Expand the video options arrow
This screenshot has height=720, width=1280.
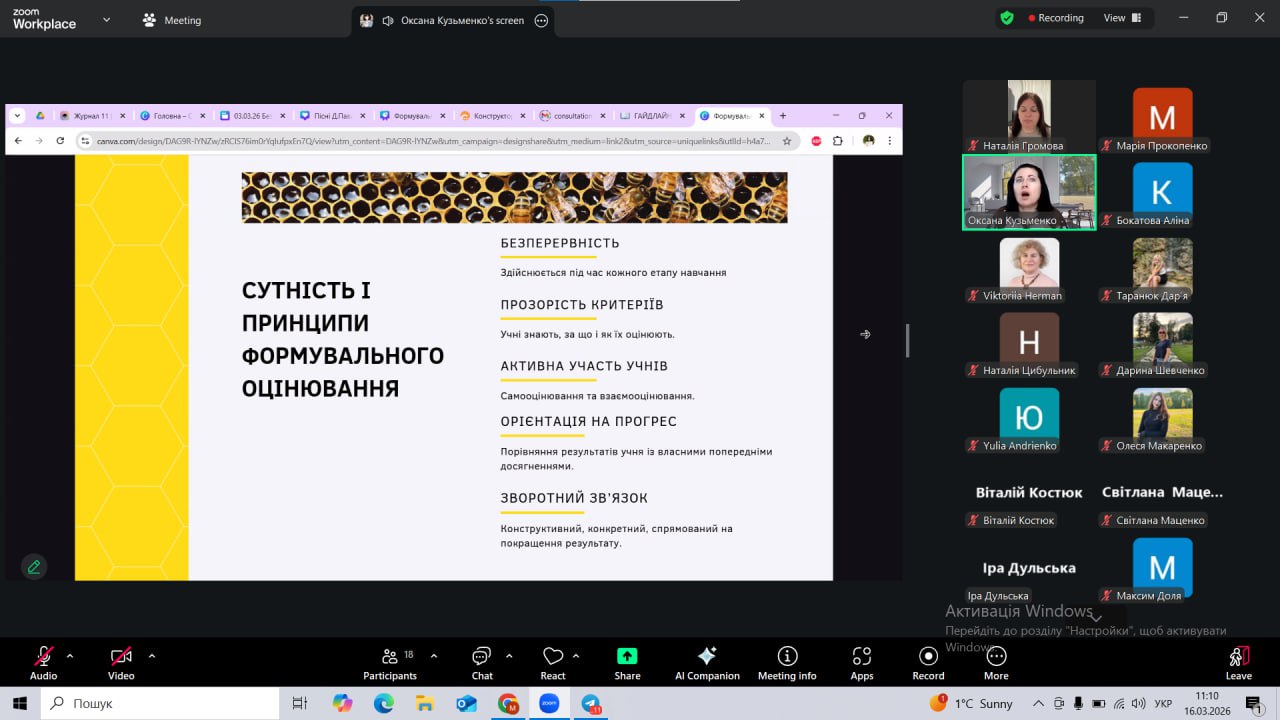pos(152,656)
